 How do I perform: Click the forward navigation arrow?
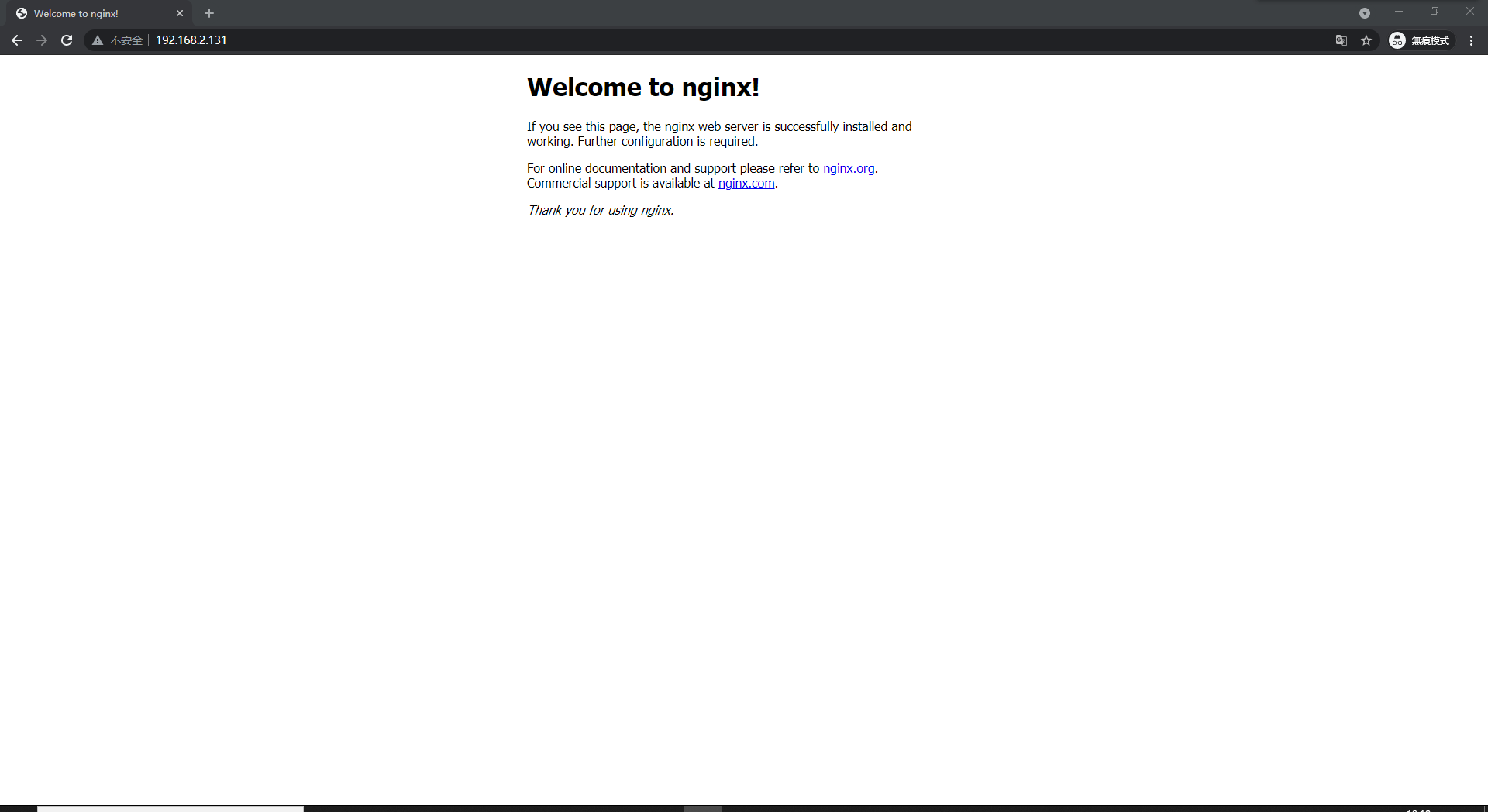click(x=42, y=40)
